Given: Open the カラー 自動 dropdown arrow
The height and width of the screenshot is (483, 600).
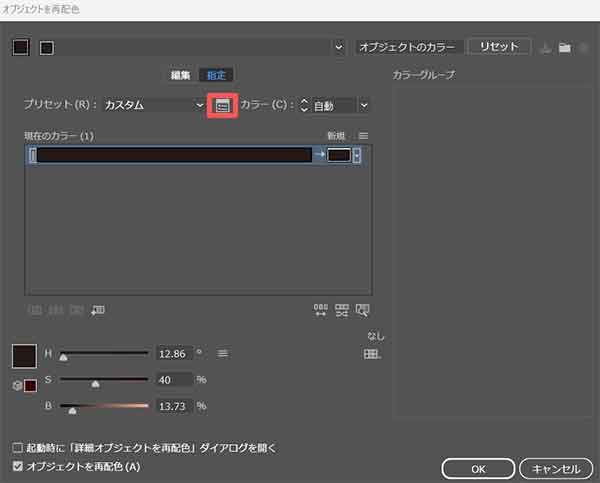Looking at the screenshot, I should click(x=364, y=105).
